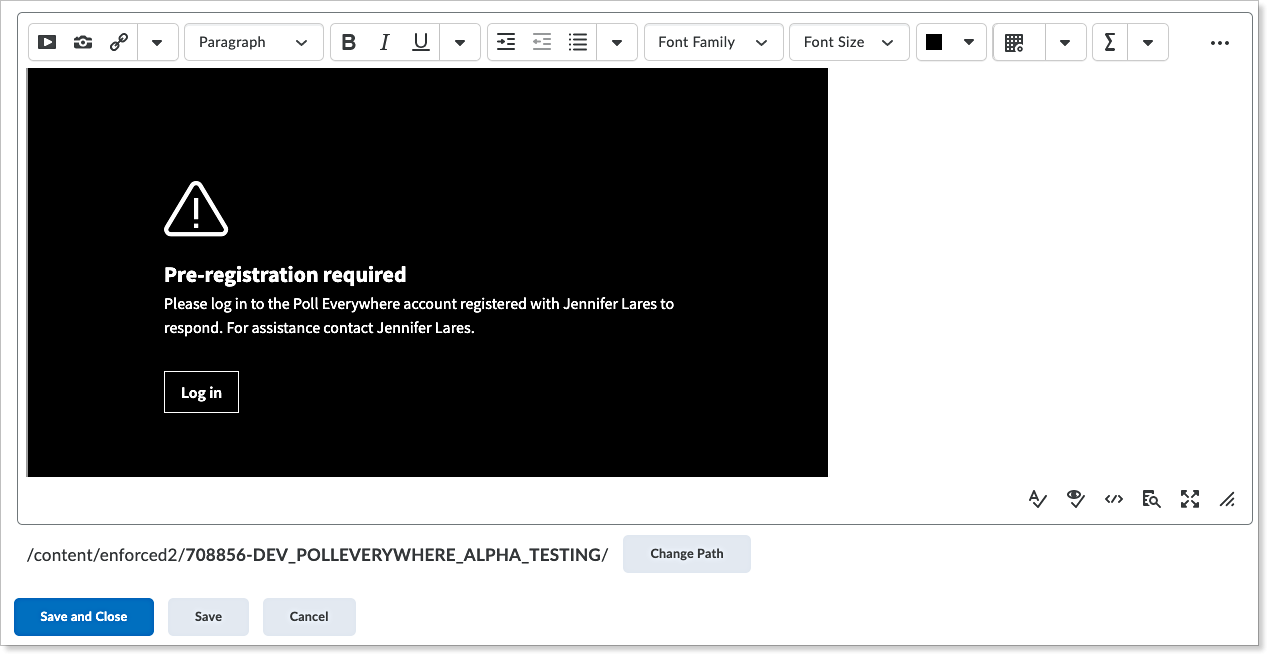Open the Paragraph format dropdown

point(254,42)
